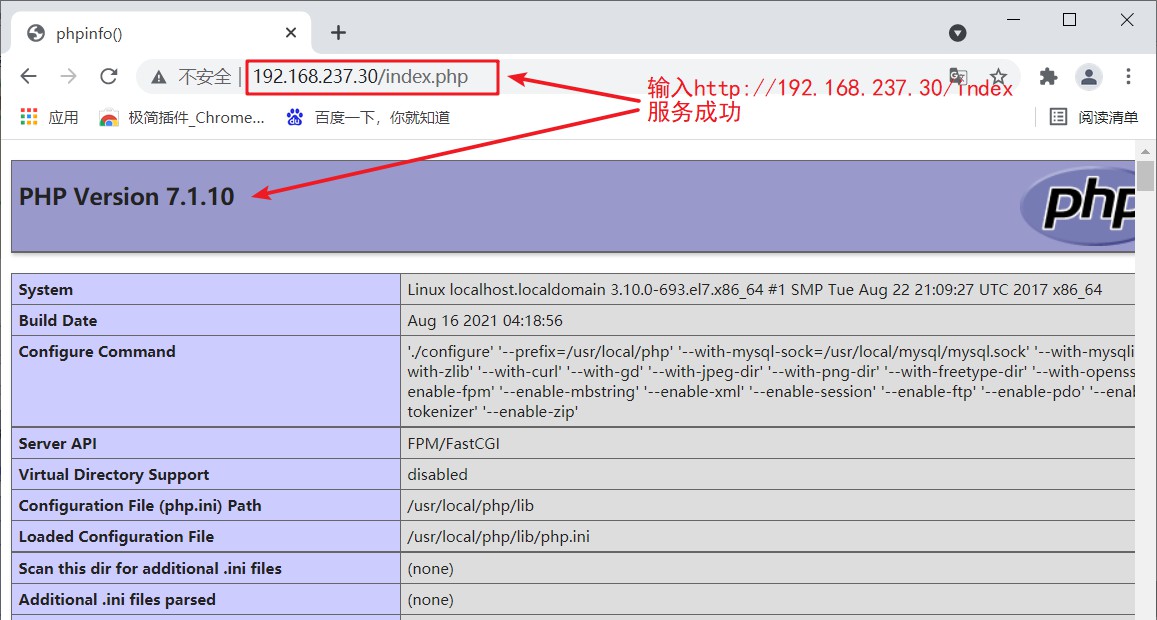Image resolution: width=1157 pixels, height=620 pixels.
Task: Click the 'Virtual Directory Support' label
Action: pos(114,475)
